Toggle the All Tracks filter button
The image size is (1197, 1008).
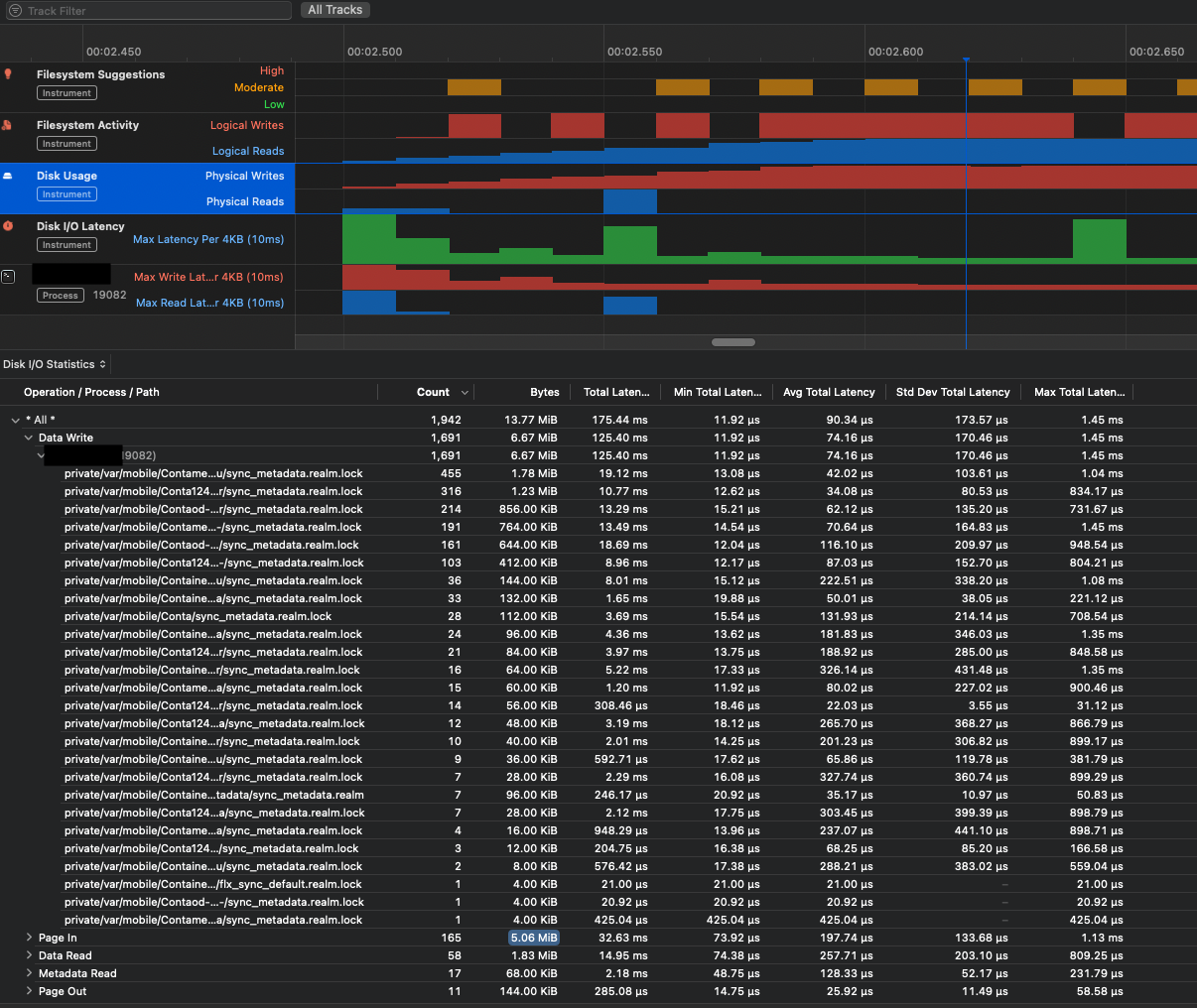(334, 10)
